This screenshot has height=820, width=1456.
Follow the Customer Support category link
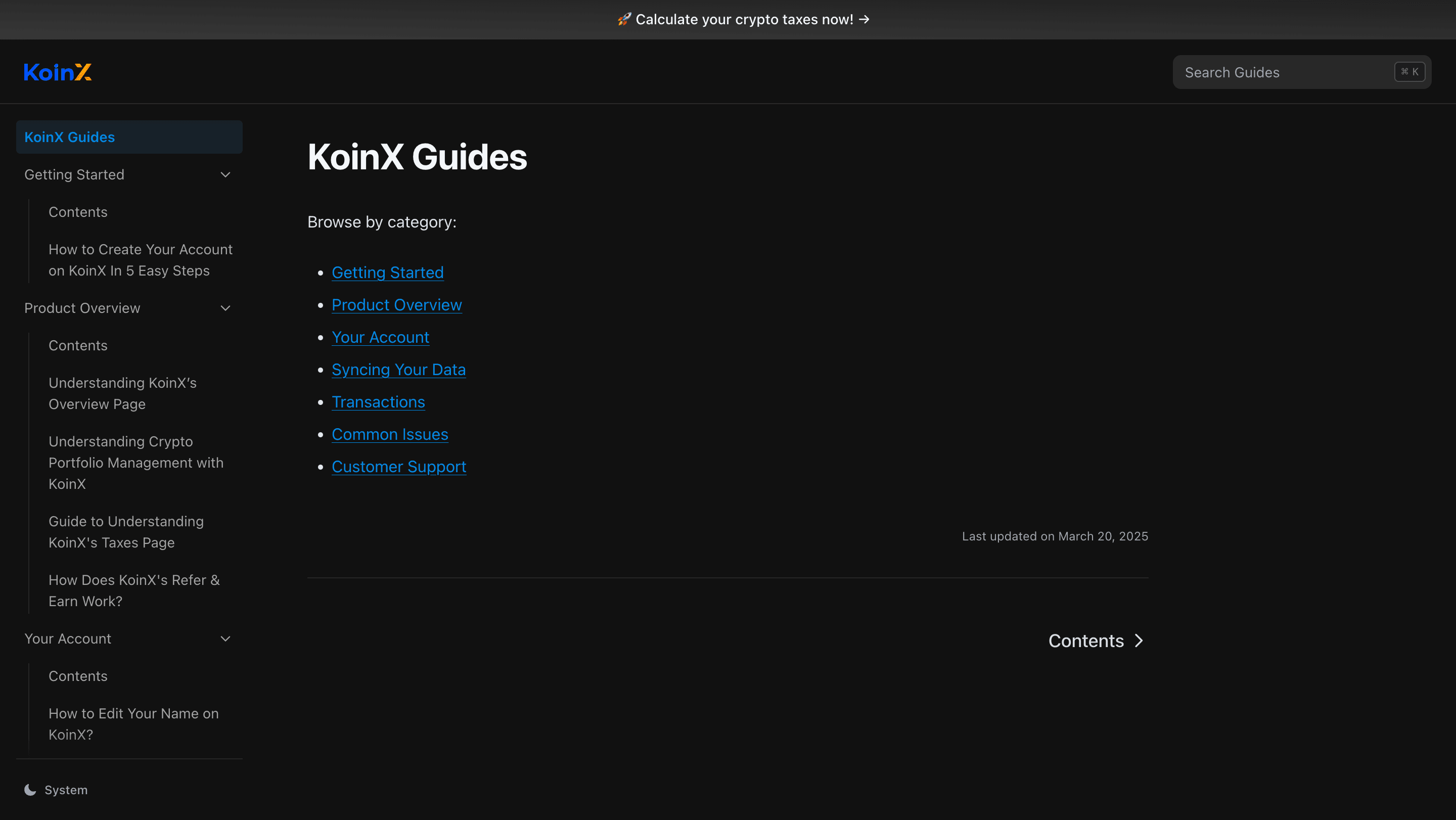[x=398, y=466]
